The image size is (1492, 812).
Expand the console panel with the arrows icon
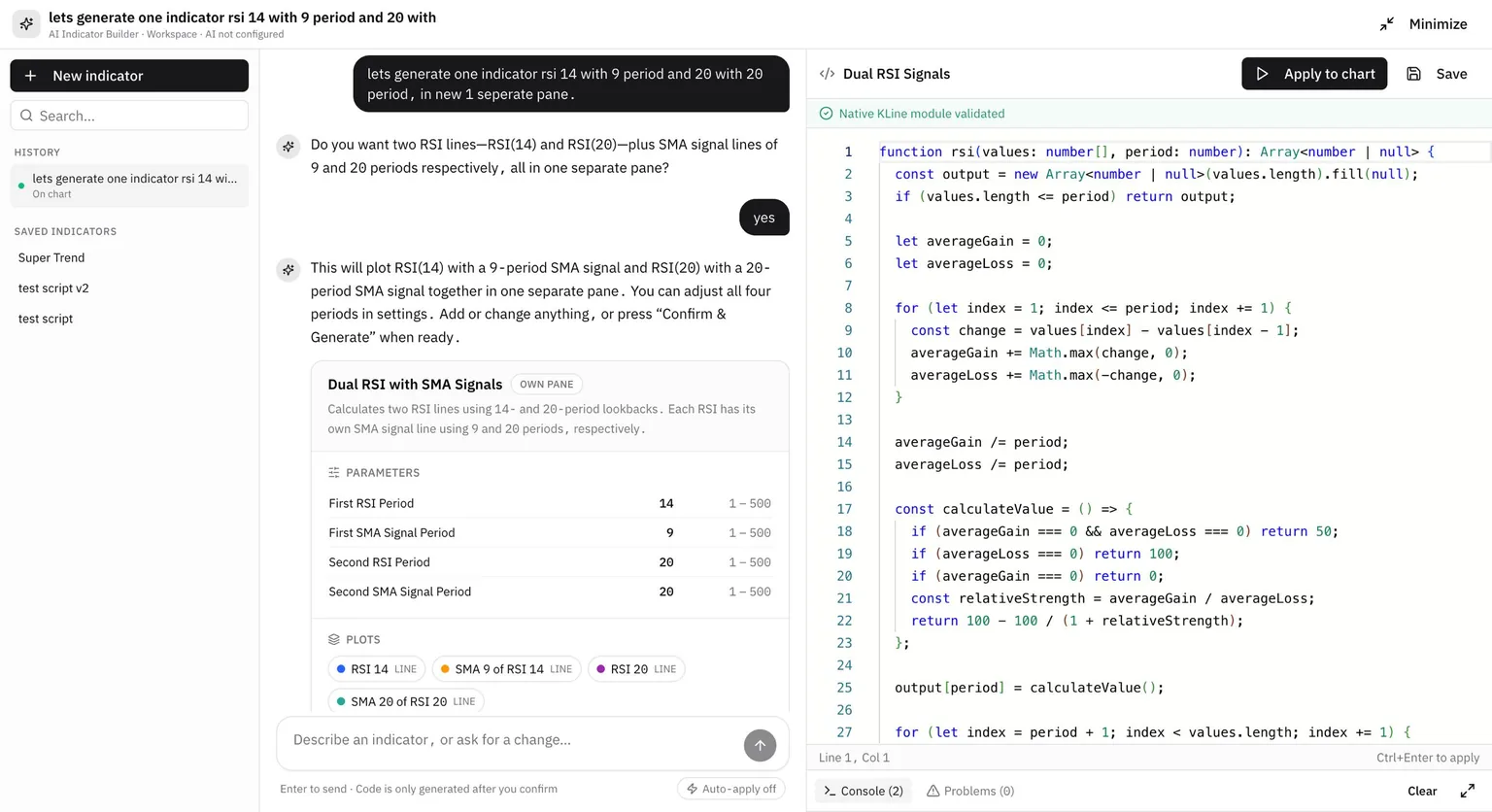click(x=1467, y=791)
